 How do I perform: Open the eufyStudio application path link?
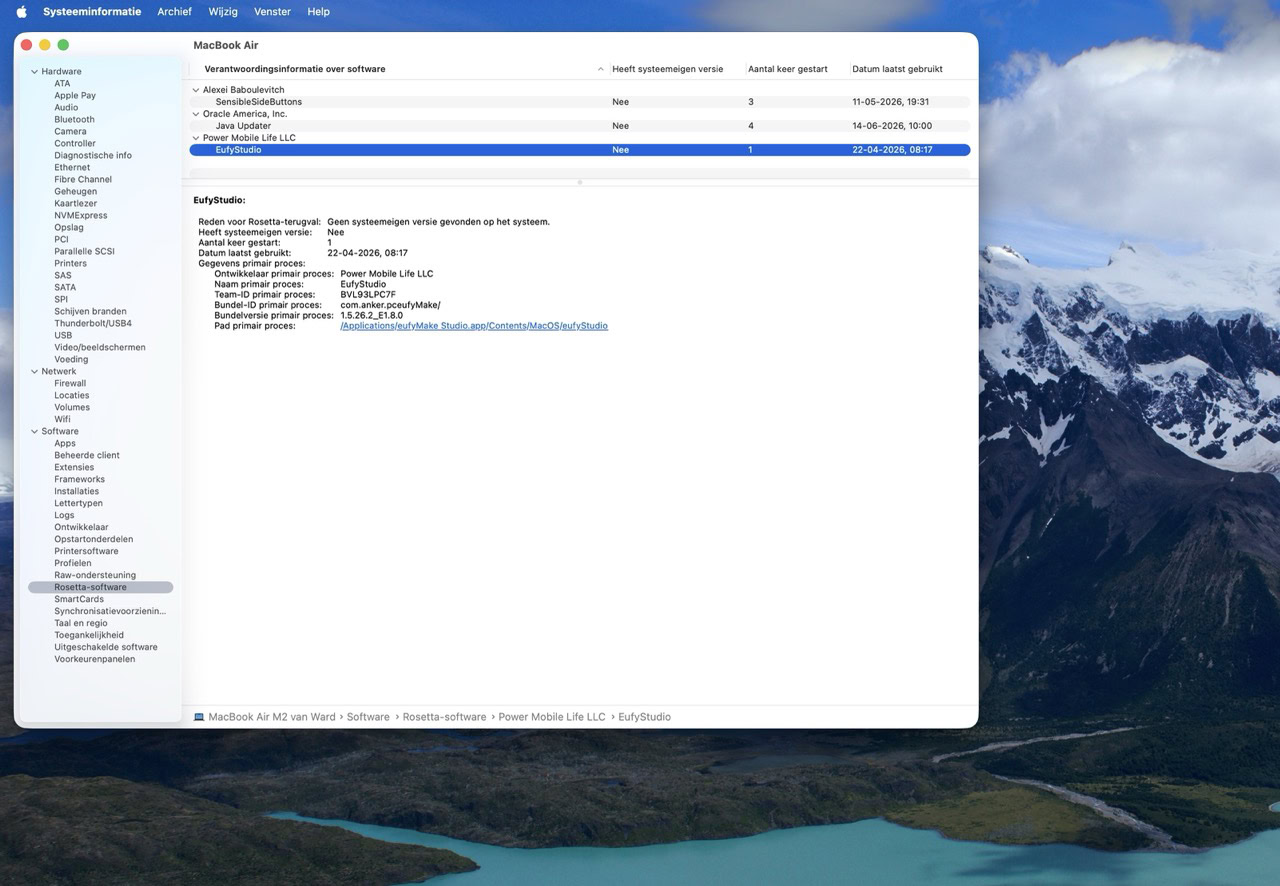[474, 326]
